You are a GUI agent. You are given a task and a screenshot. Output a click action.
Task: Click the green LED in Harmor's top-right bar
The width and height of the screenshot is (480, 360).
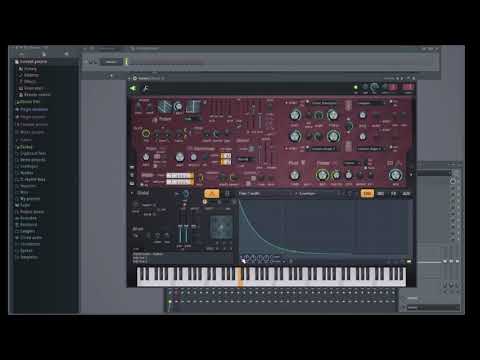[356, 88]
